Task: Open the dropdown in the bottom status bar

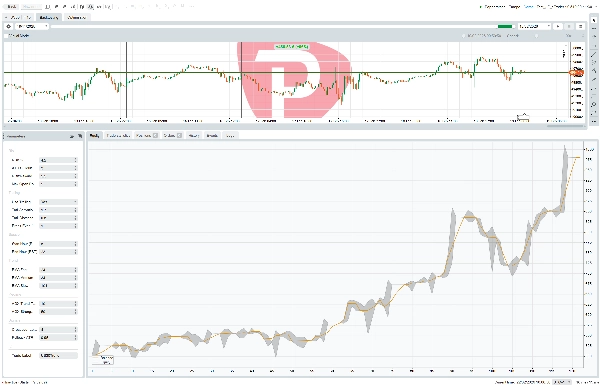Action: coord(562,382)
